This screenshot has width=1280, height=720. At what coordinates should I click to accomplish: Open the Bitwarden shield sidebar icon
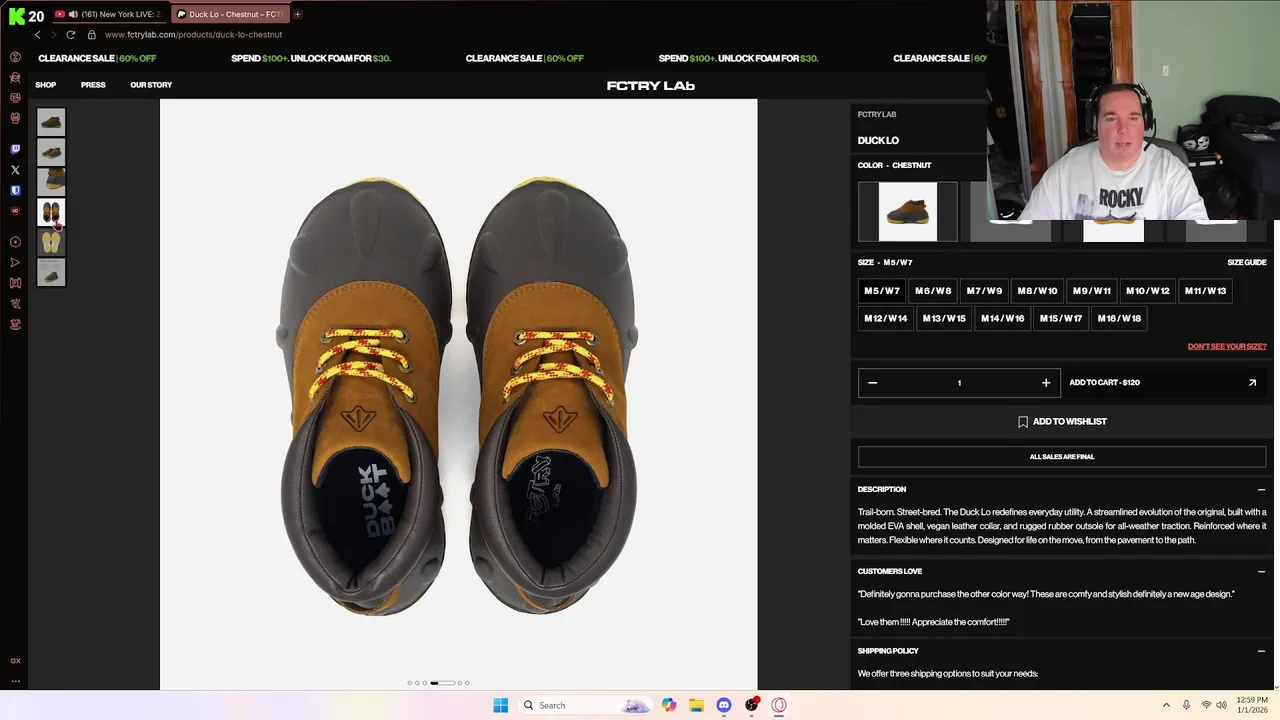coord(15,190)
